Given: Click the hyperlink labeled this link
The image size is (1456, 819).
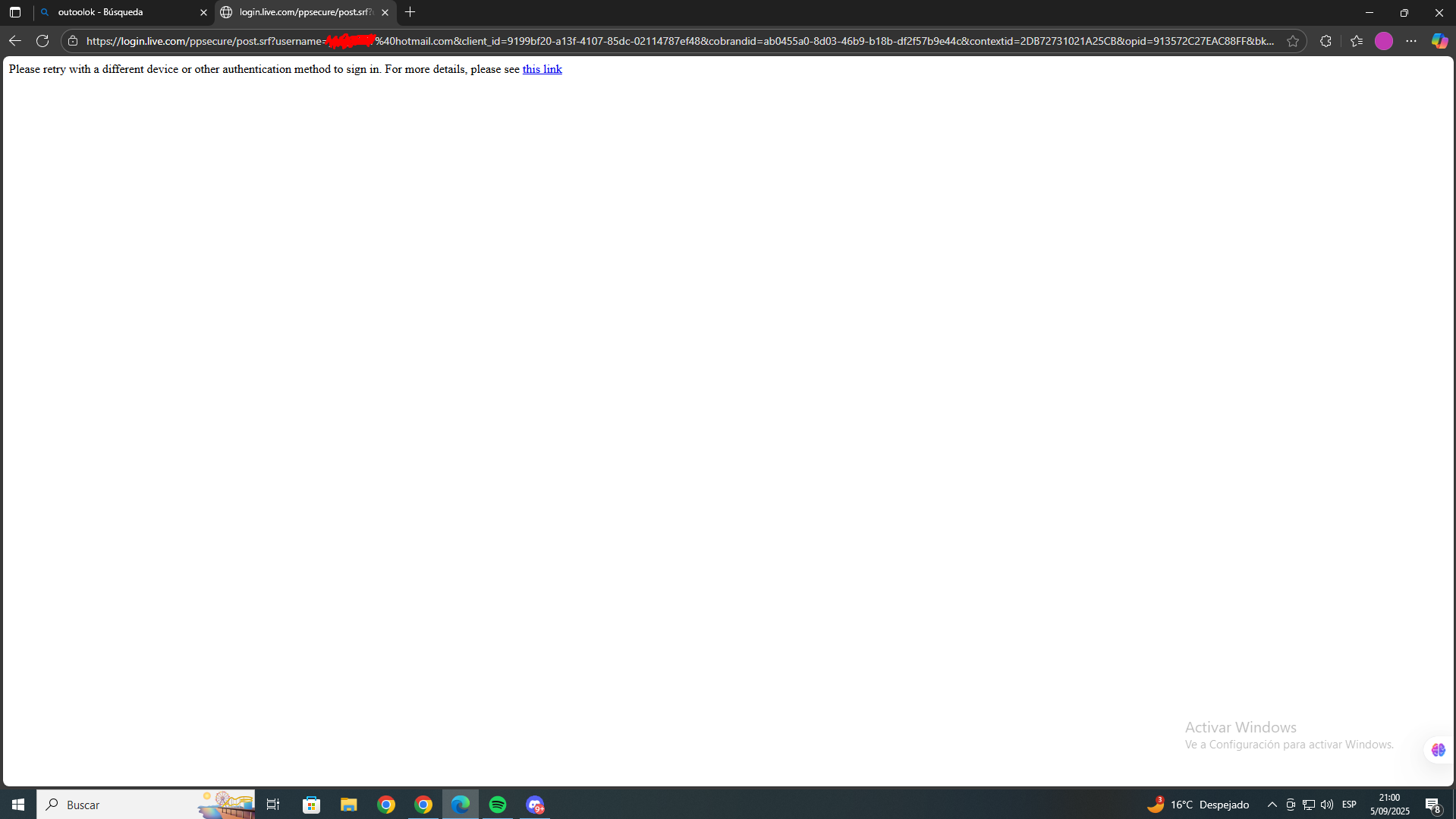Looking at the screenshot, I should point(542,69).
